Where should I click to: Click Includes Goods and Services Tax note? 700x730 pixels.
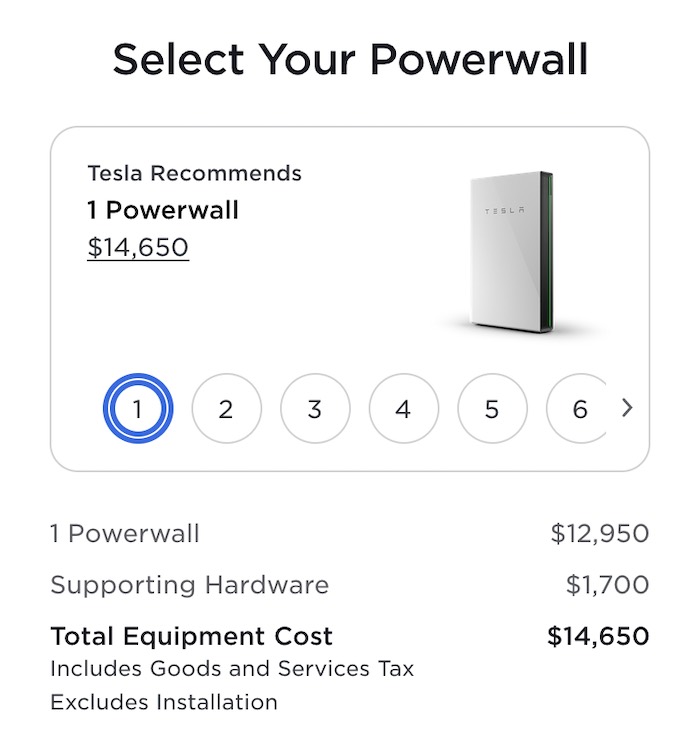click(x=232, y=669)
